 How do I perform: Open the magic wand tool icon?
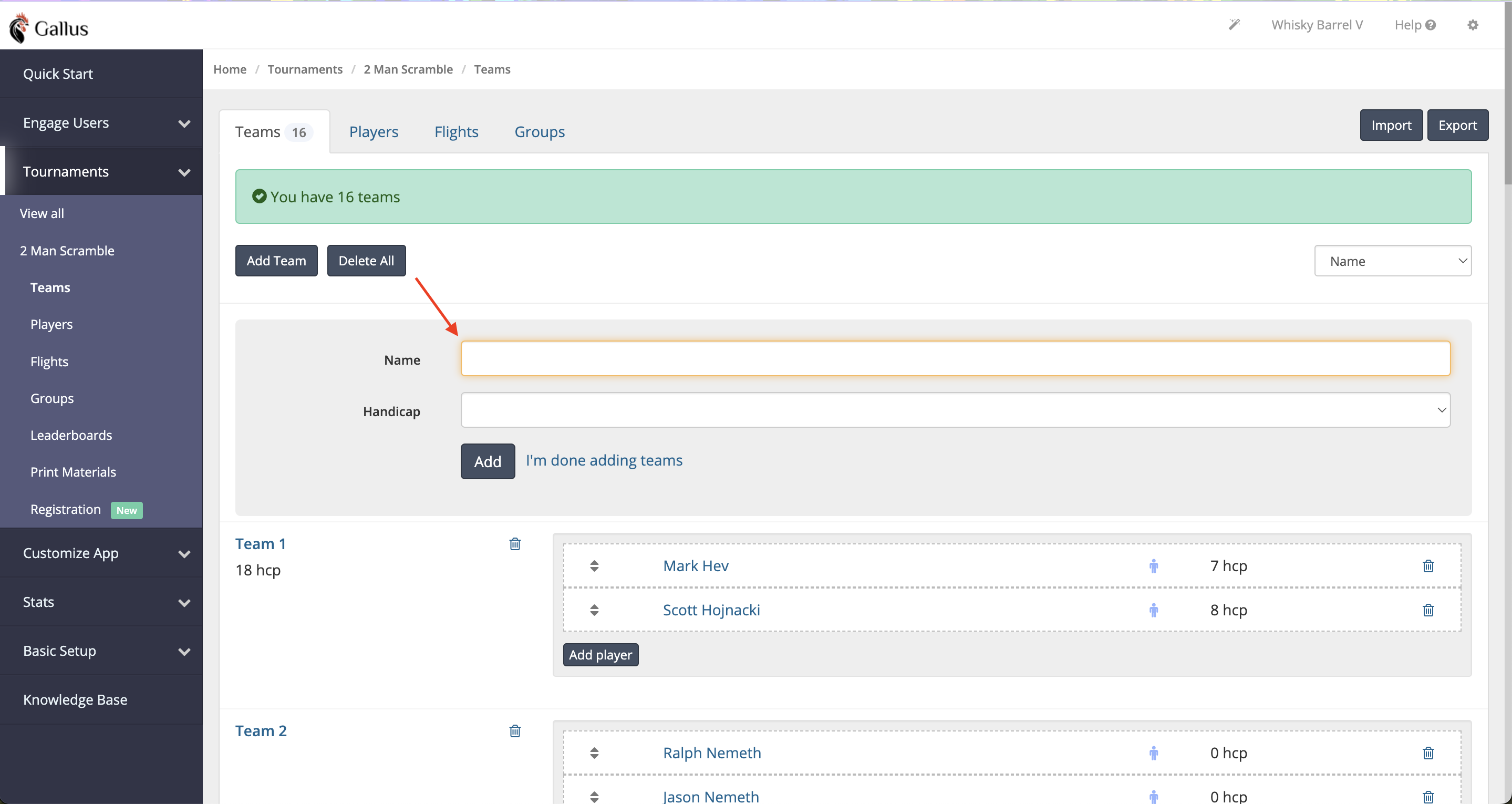(1235, 25)
